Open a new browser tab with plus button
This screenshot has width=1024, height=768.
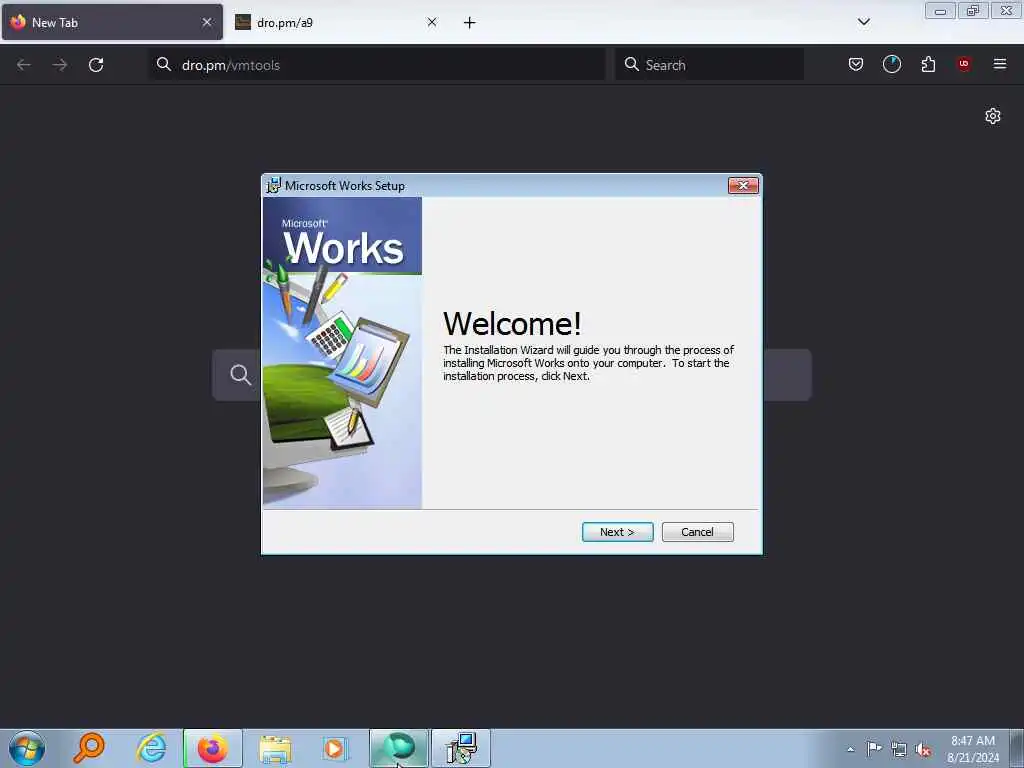pyautogui.click(x=470, y=23)
